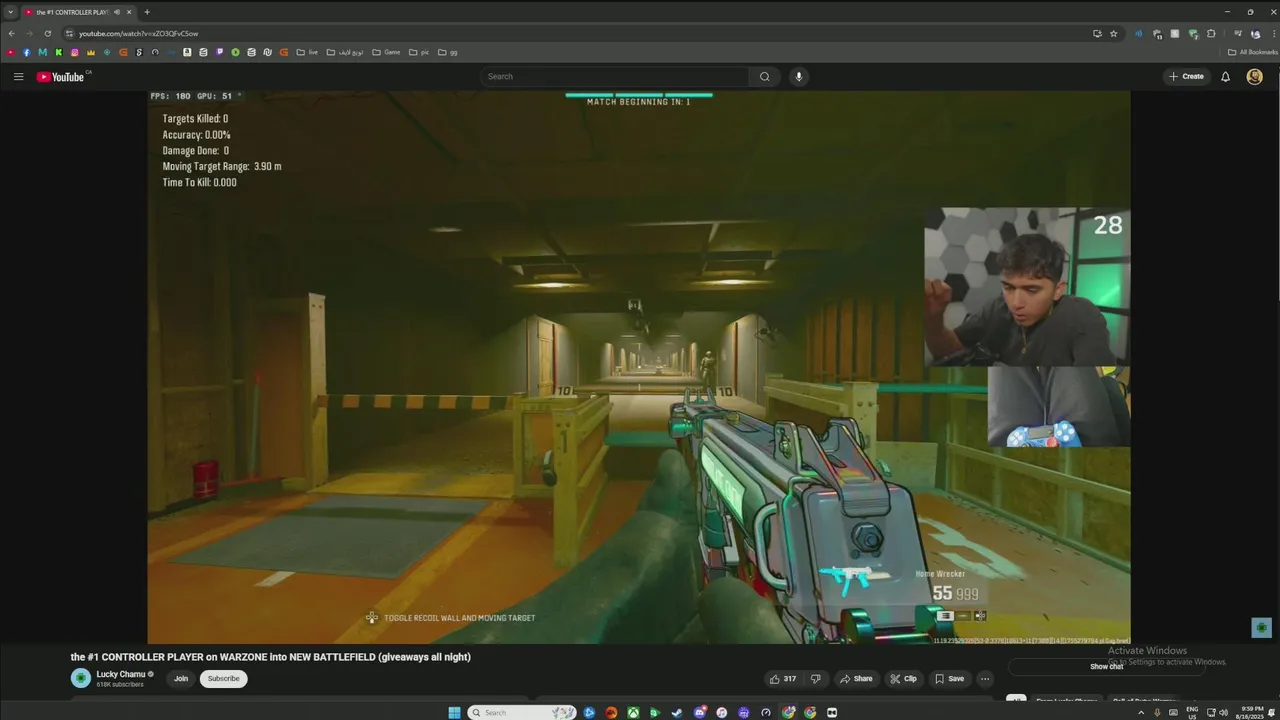Viewport: 1280px width, 720px height.
Task: Open the Instagram bookmark icon
Action: click(74, 52)
